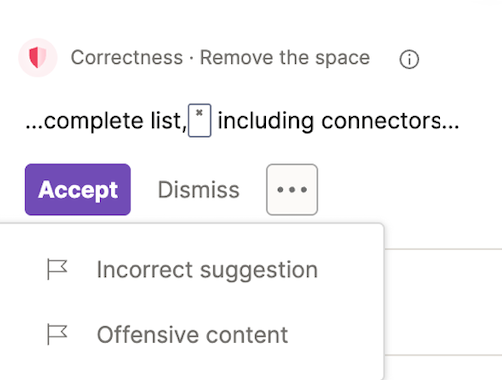Click the trailing ellipsis after connectors

[451, 127]
